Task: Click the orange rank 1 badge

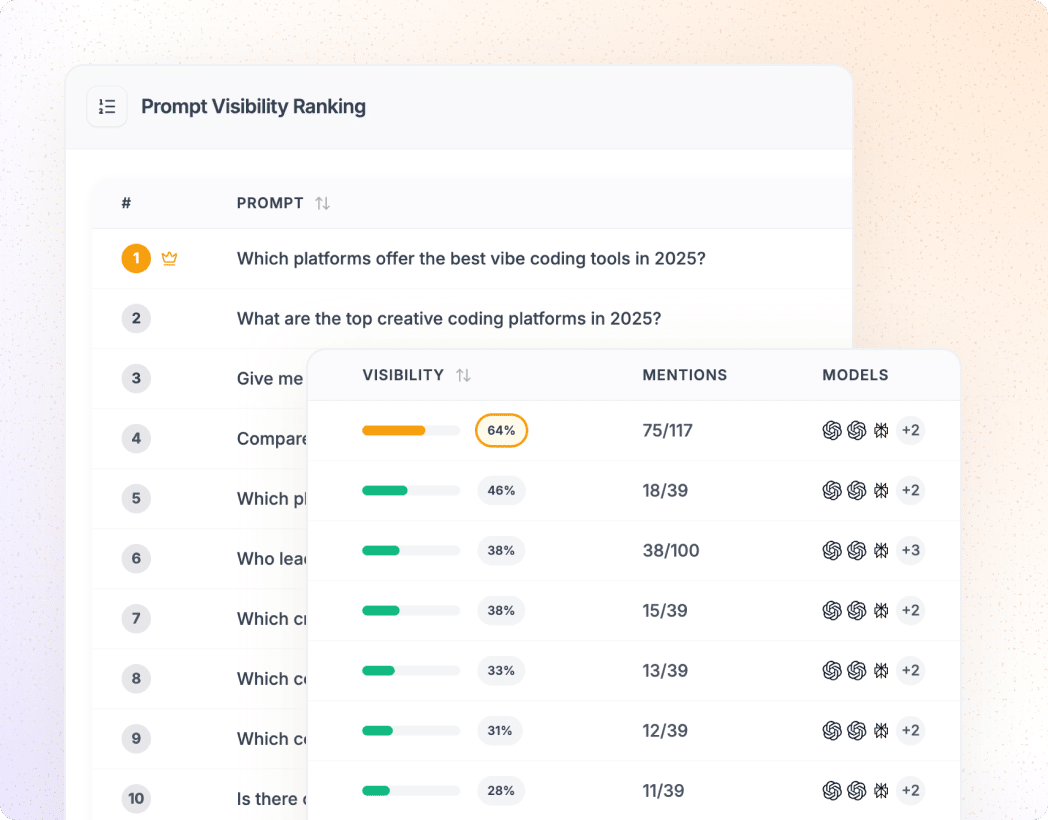Action: 136,259
